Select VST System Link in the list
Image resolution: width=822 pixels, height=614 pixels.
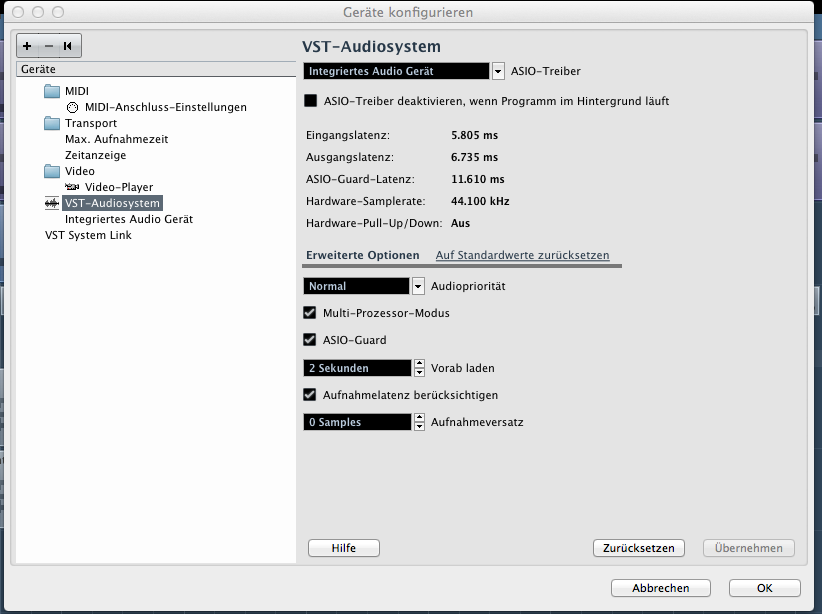tap(88, 235)
